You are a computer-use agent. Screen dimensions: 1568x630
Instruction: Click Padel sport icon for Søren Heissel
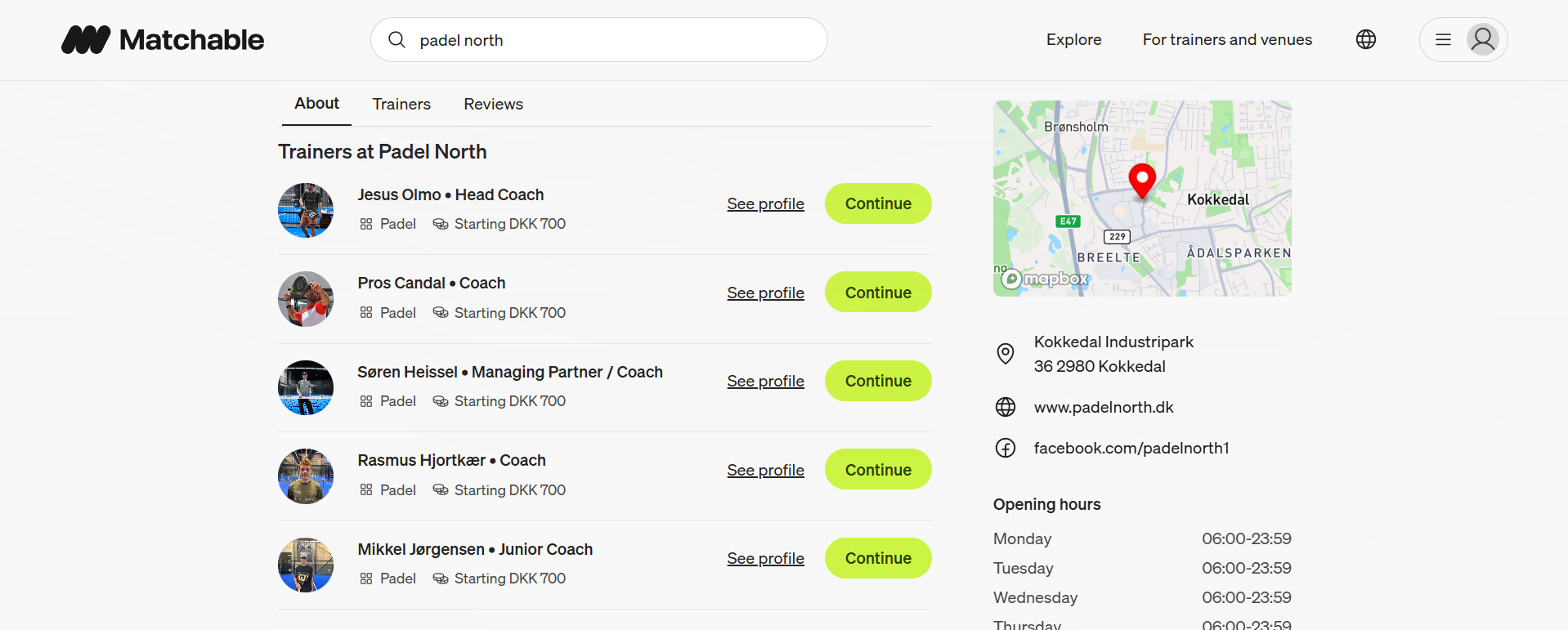pyautogui.click(x=366, y=401)
